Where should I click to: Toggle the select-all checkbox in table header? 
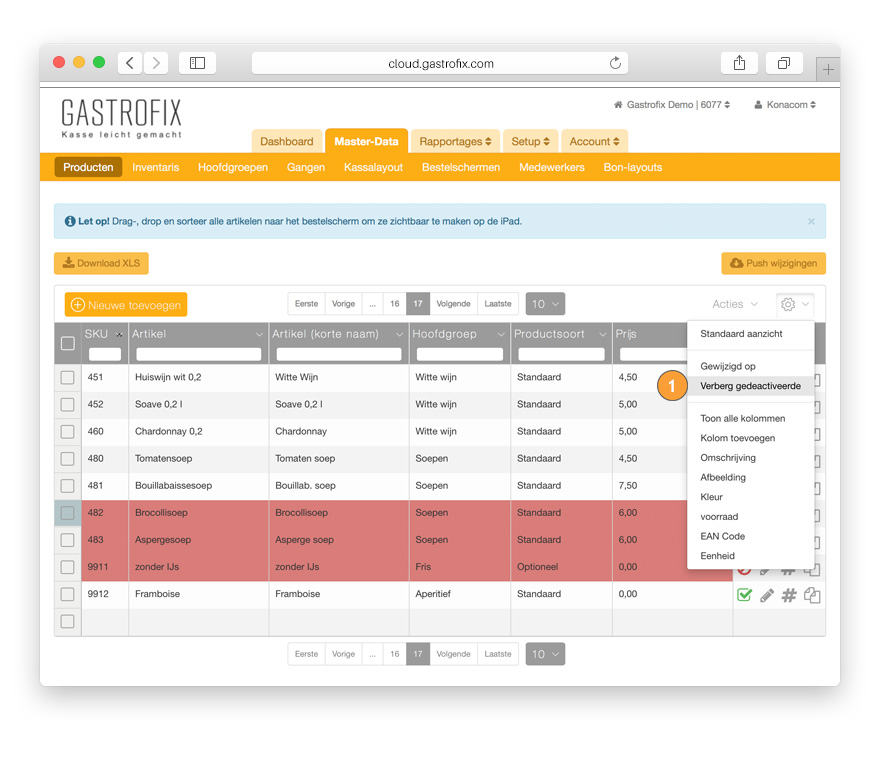tap(68, 343)
